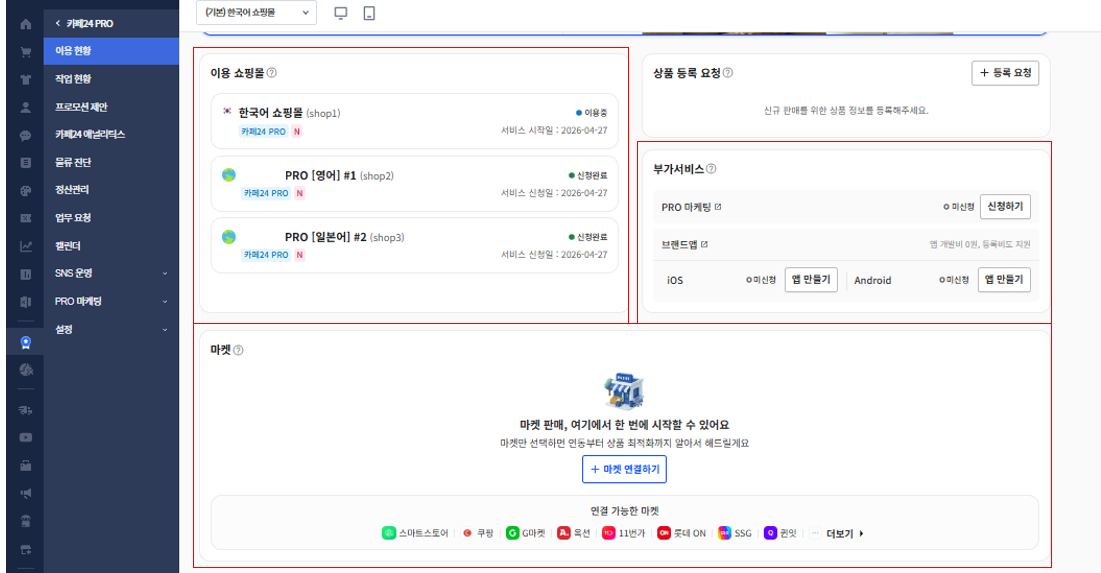Select 이용 현황 menu item
Viewport: 1101px width, 573px height.
(111, 51)
